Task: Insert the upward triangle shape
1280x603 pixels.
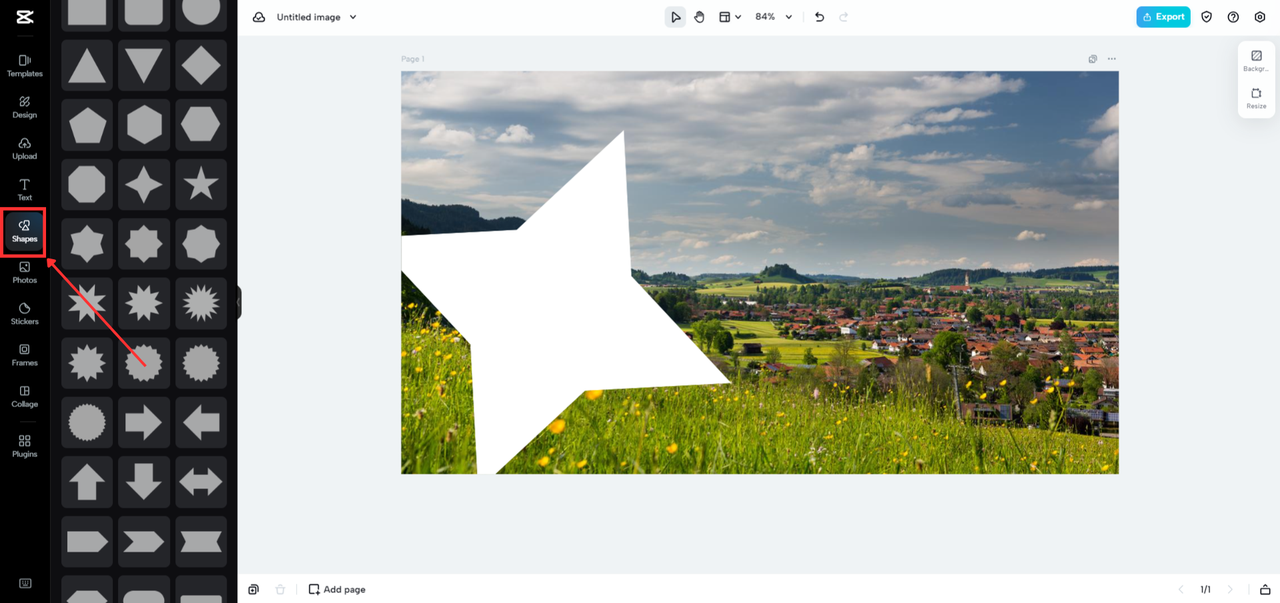Action: click(x=87, y=66)
